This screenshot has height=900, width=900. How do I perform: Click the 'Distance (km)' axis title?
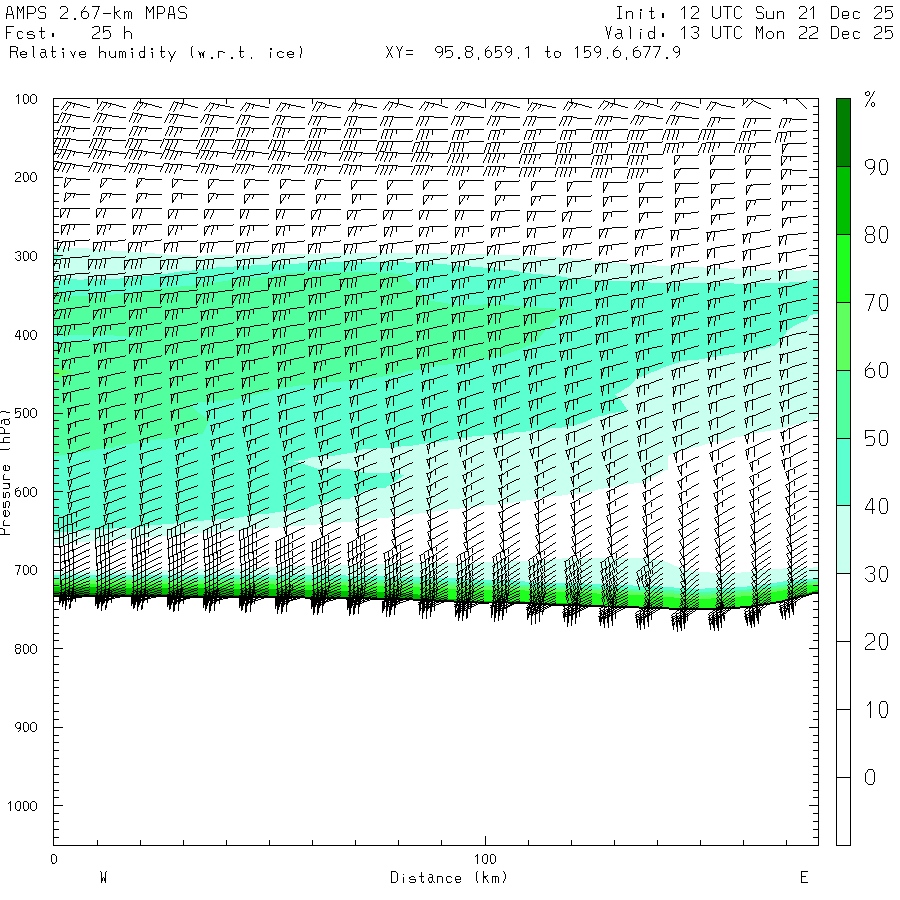449,878
